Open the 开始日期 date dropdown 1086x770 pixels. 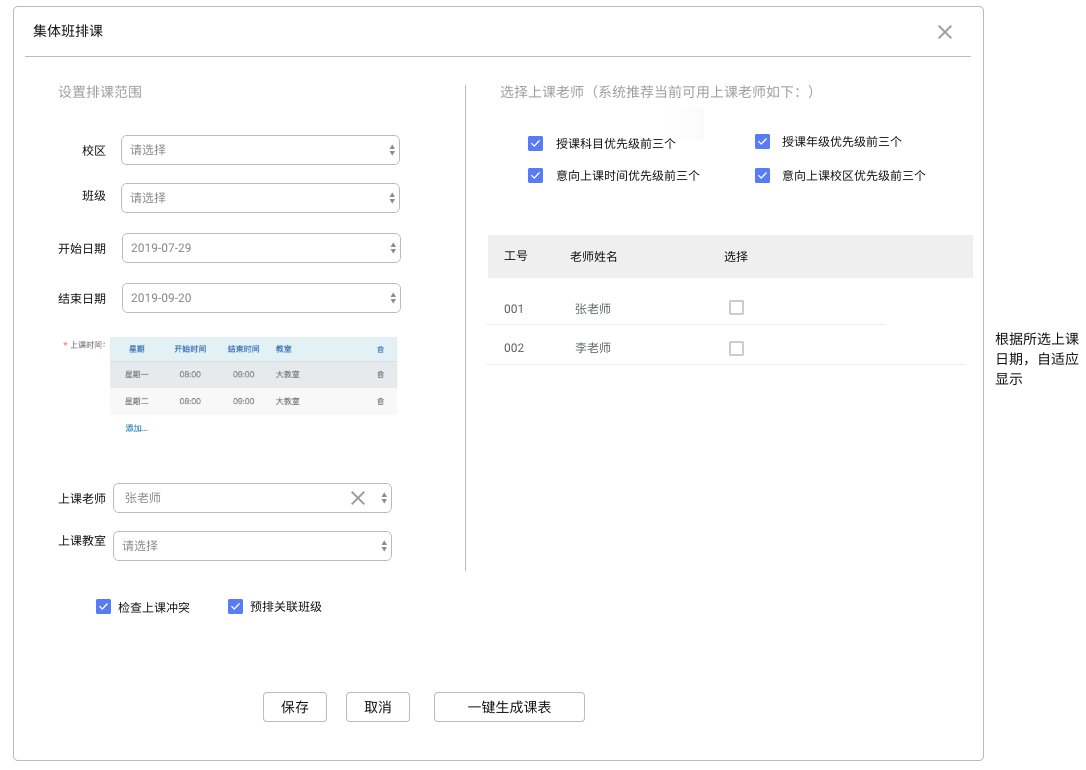pos(260,248)
